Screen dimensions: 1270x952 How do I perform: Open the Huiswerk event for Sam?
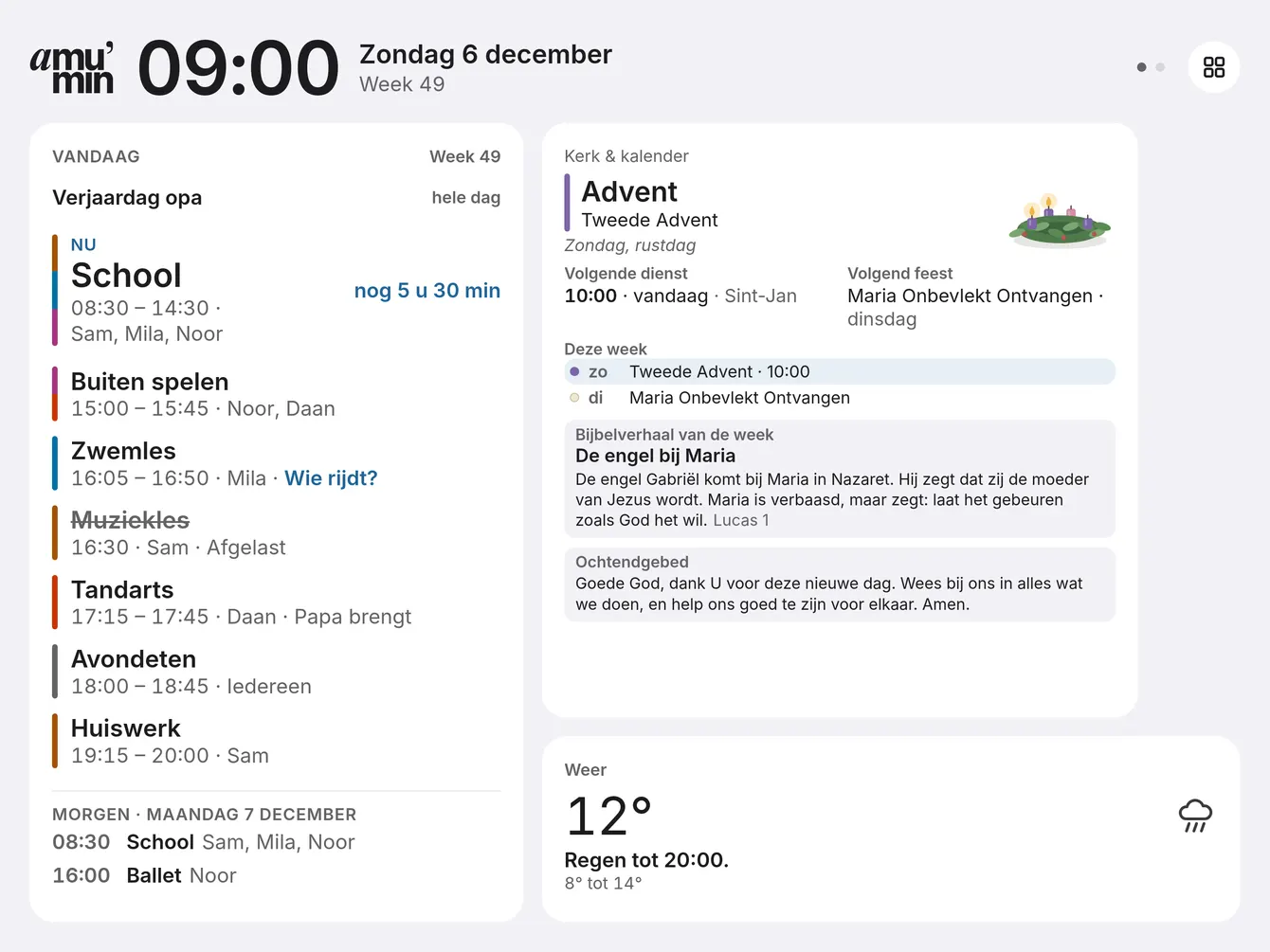coord(276,741)
